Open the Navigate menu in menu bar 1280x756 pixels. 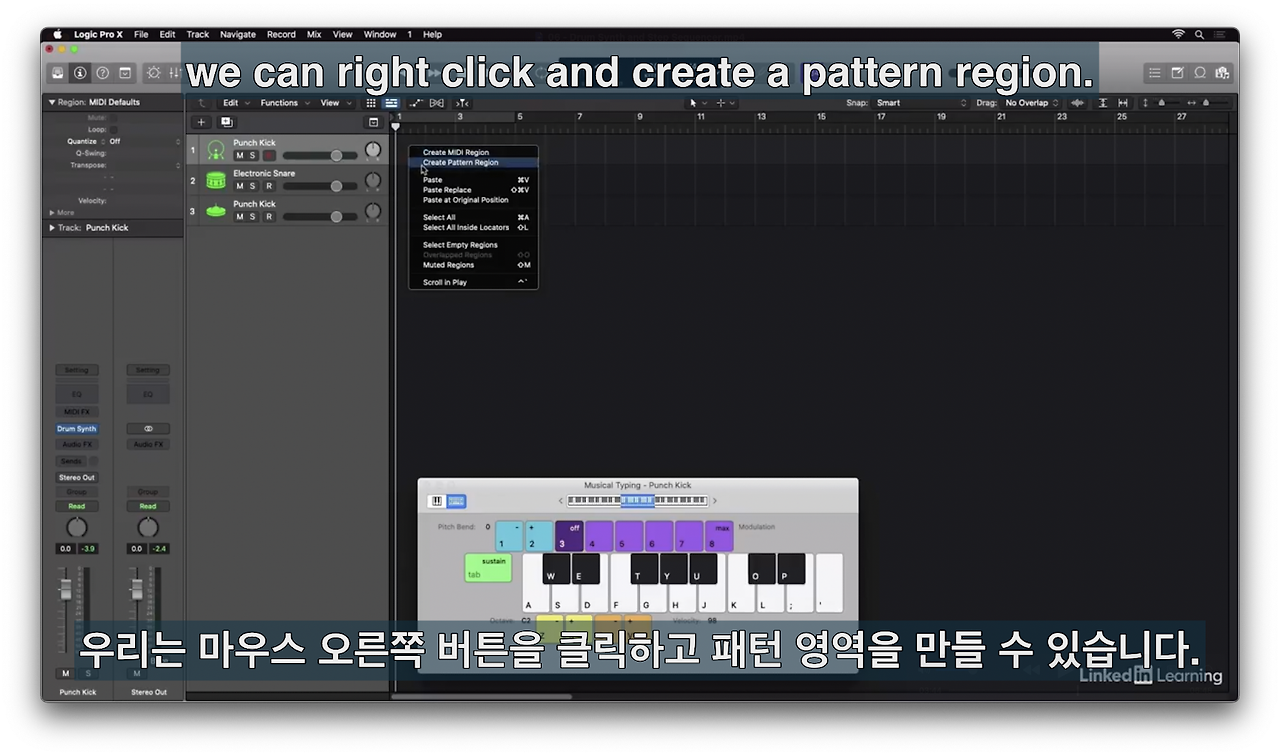coord(238,34)
